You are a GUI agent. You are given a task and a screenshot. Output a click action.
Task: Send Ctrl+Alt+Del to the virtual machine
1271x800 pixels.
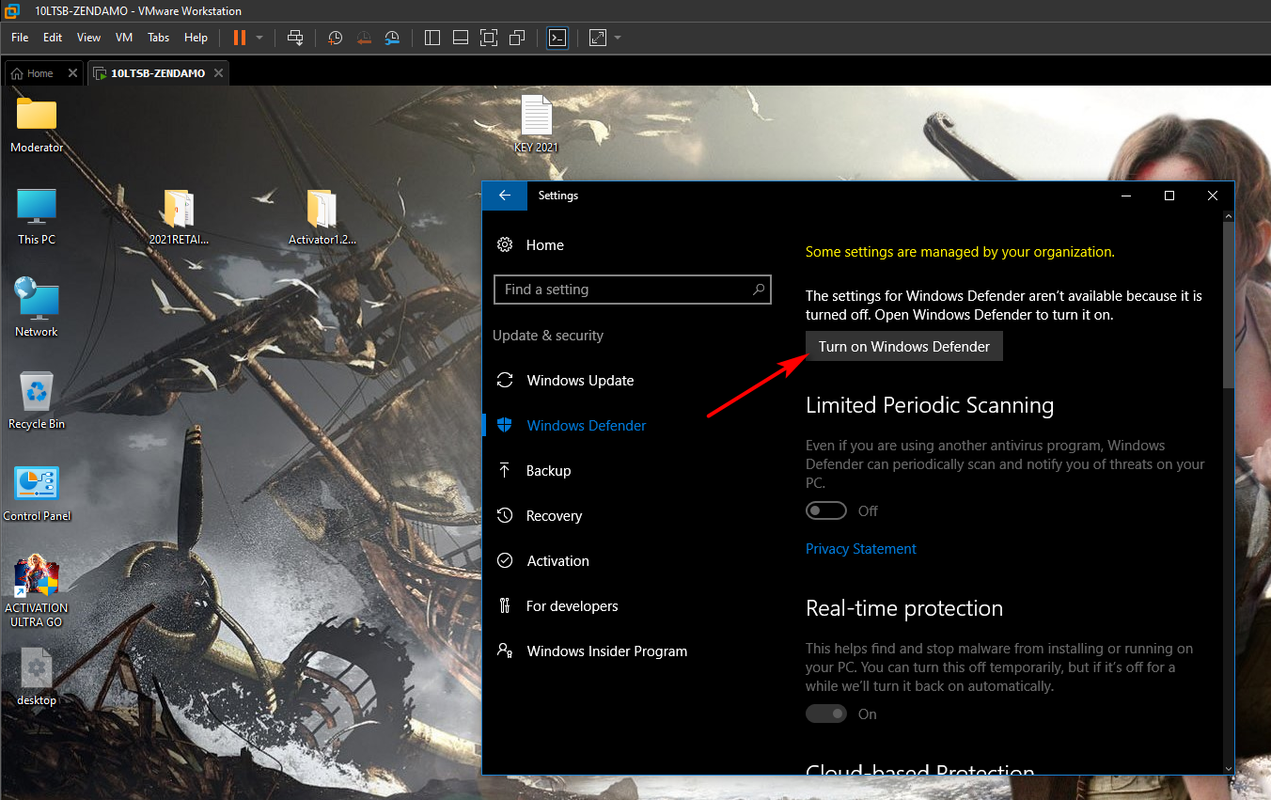click(296, 37)
